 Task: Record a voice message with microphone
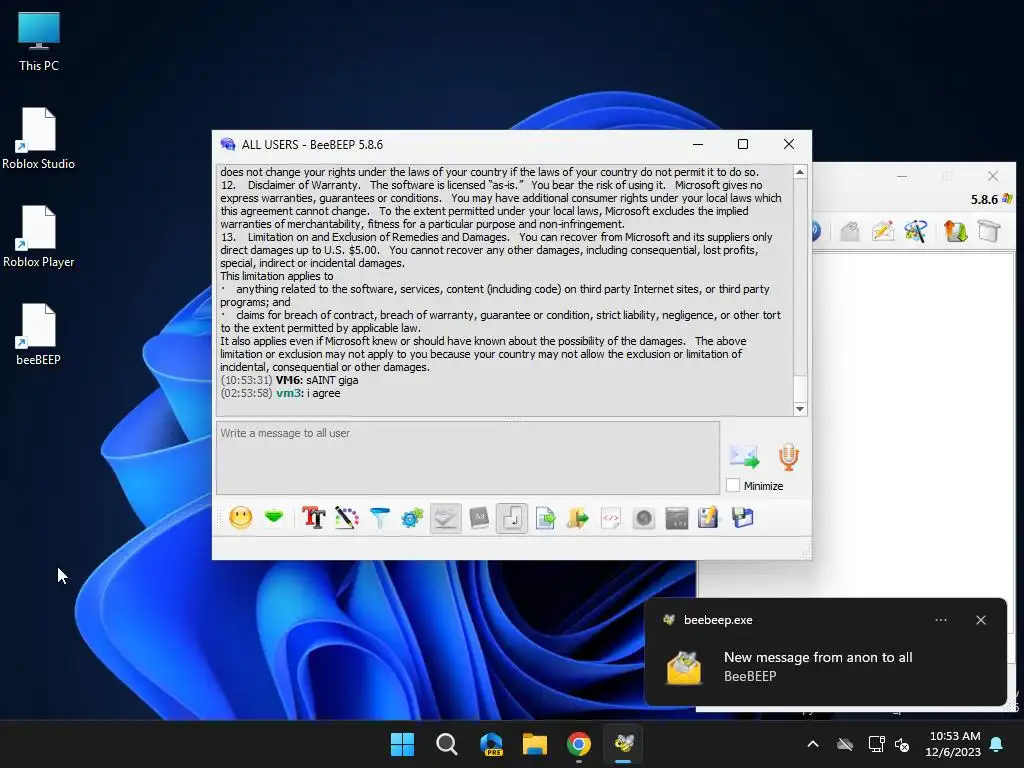point(788,456)
